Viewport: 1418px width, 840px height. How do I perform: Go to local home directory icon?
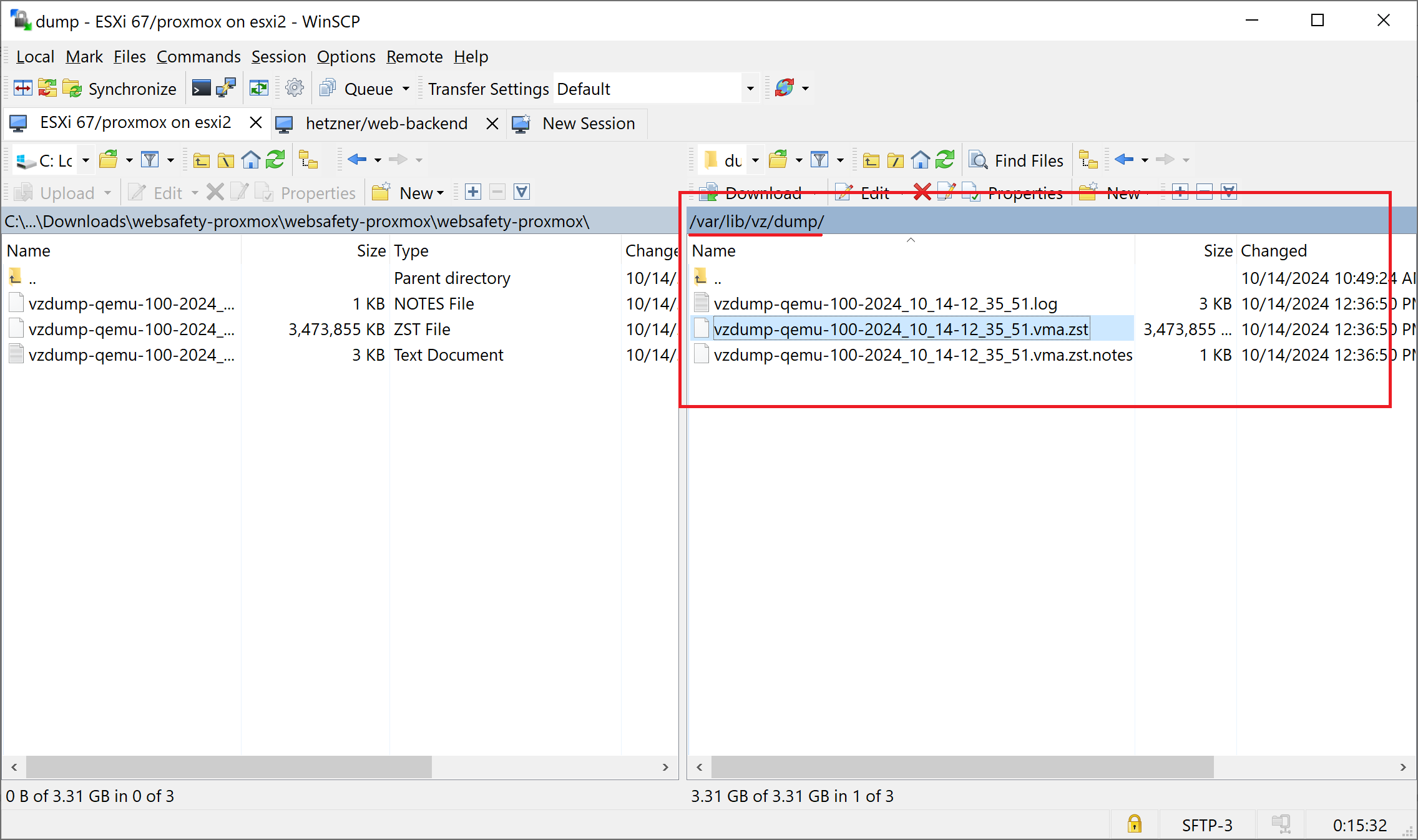click(x=251, y=160)
